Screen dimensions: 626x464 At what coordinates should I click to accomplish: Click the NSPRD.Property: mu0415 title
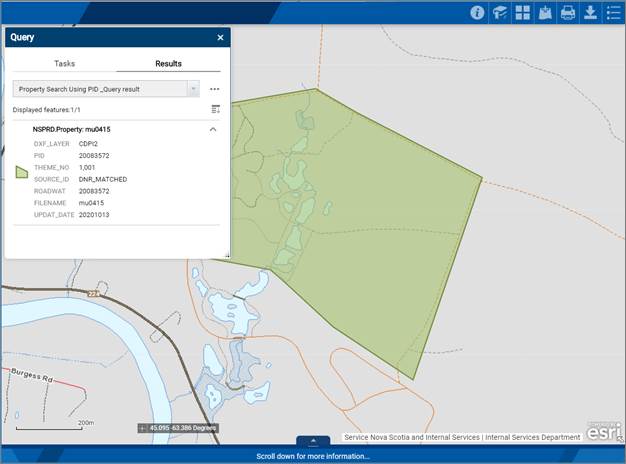[x=71, y=129]
